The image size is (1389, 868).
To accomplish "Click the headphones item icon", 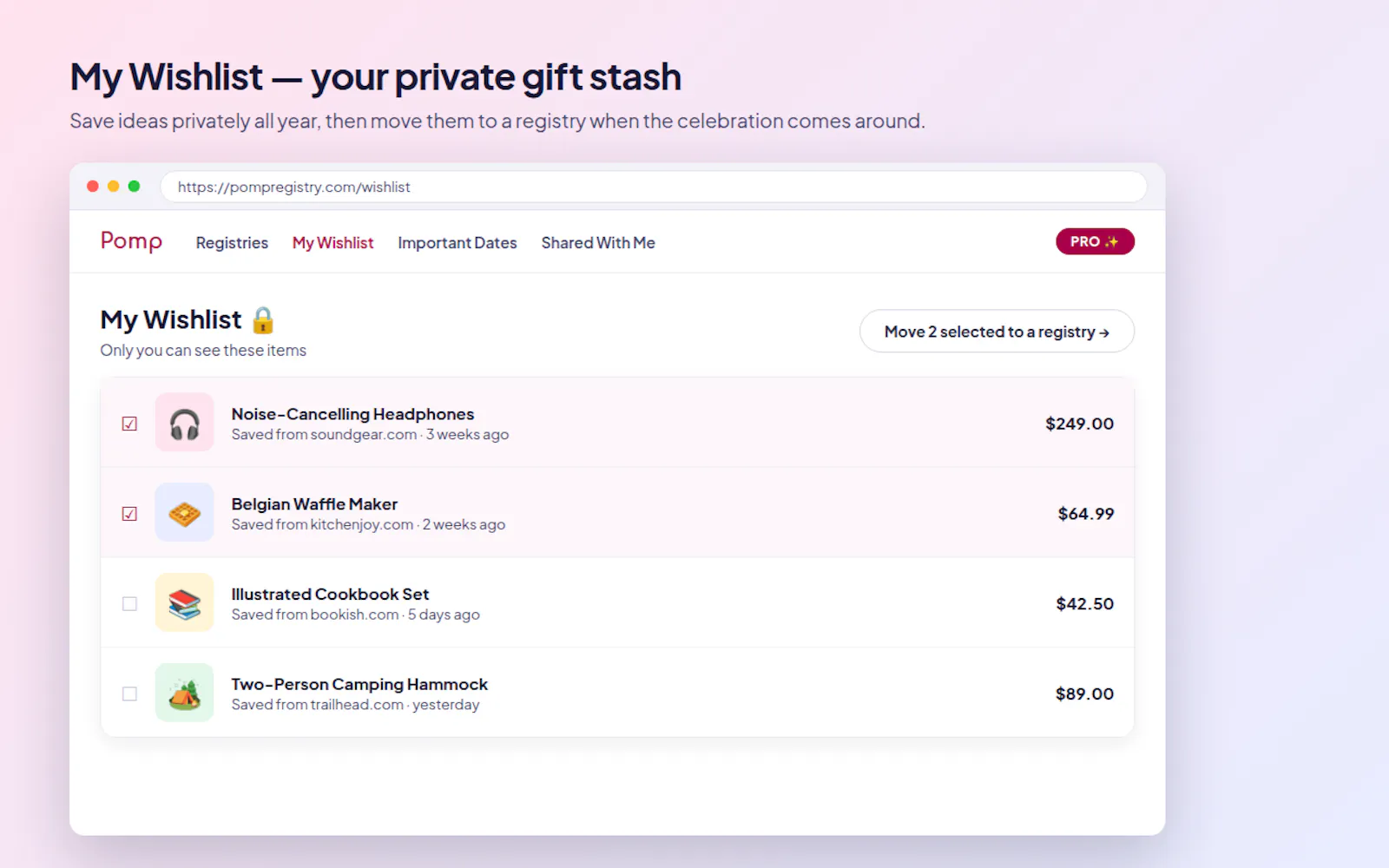I will point(184,423).
